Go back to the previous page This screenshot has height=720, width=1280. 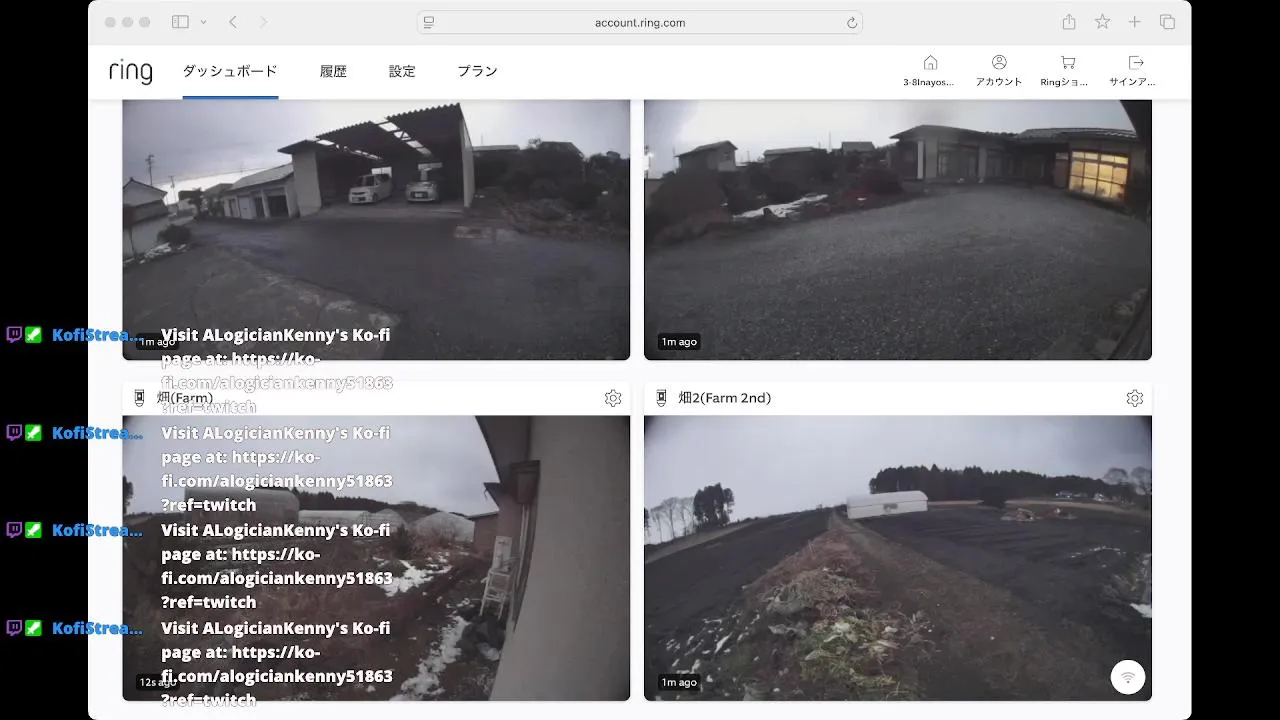click(x=233, y=22)
